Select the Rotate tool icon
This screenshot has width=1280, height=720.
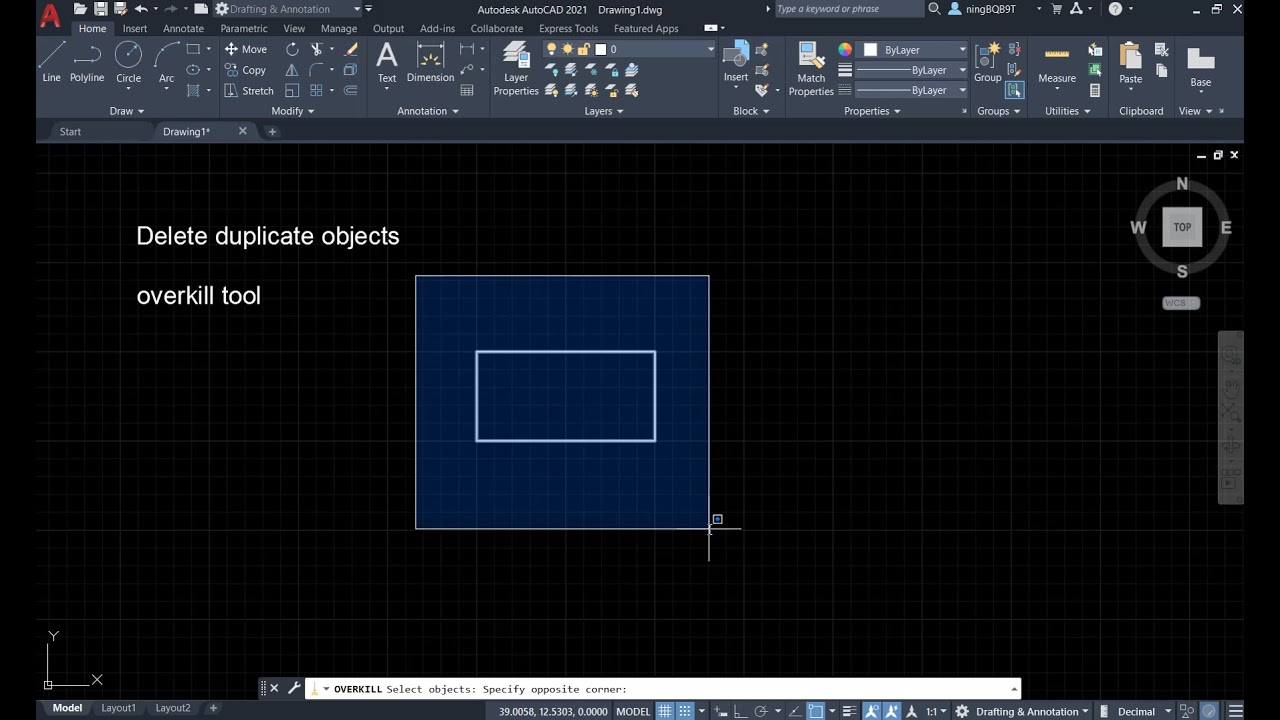[292, 49]
